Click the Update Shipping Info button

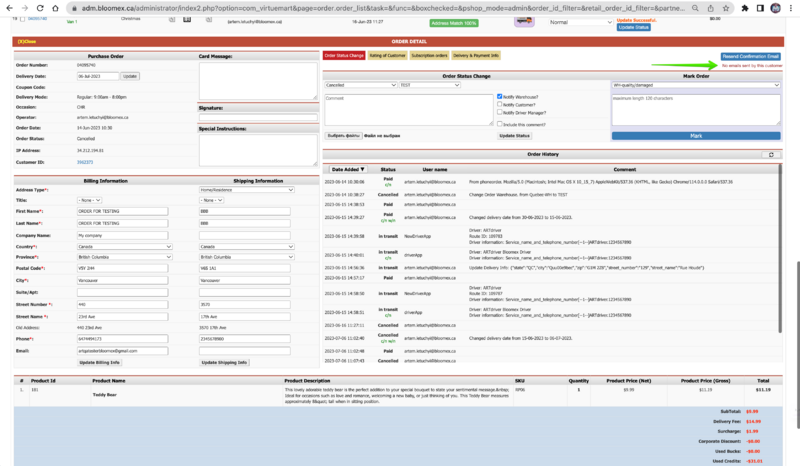click(x=224, y=362)
